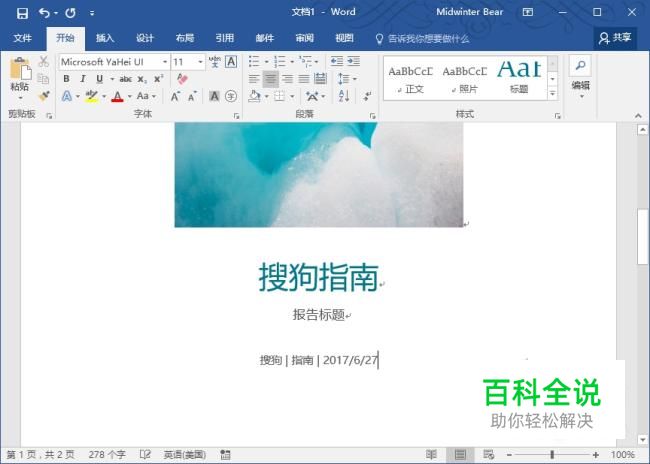650x464 pixels.
Task: Toggle subscript formatting
Action: (142, 79)
